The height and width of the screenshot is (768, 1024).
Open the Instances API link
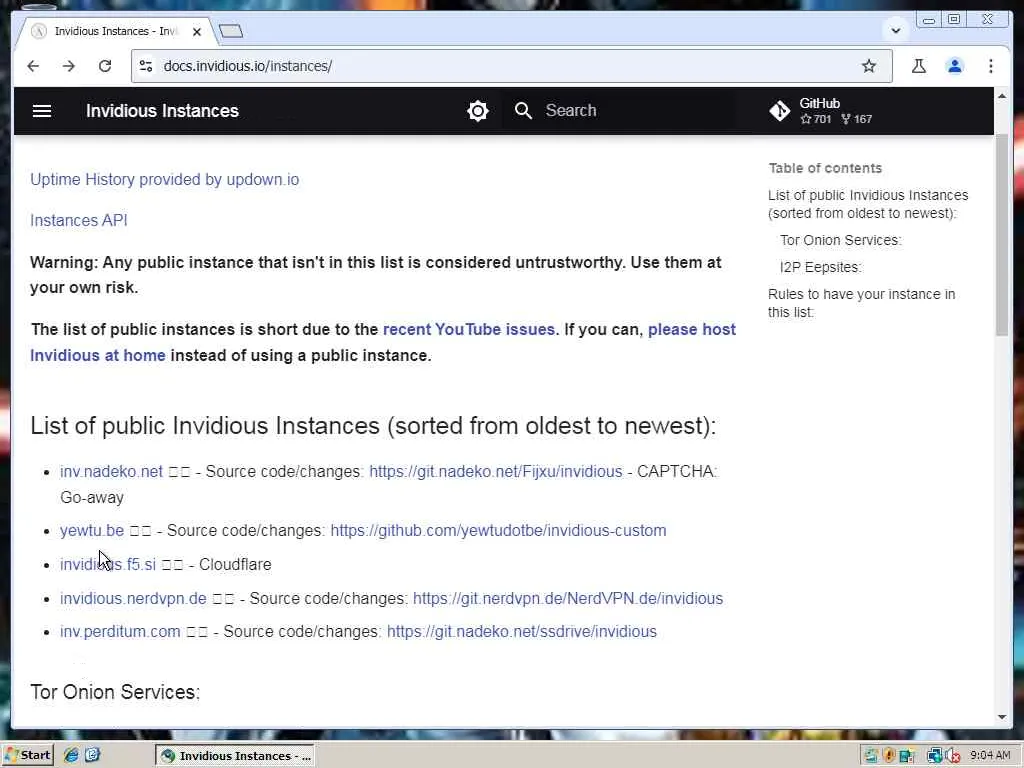point(78,221)
